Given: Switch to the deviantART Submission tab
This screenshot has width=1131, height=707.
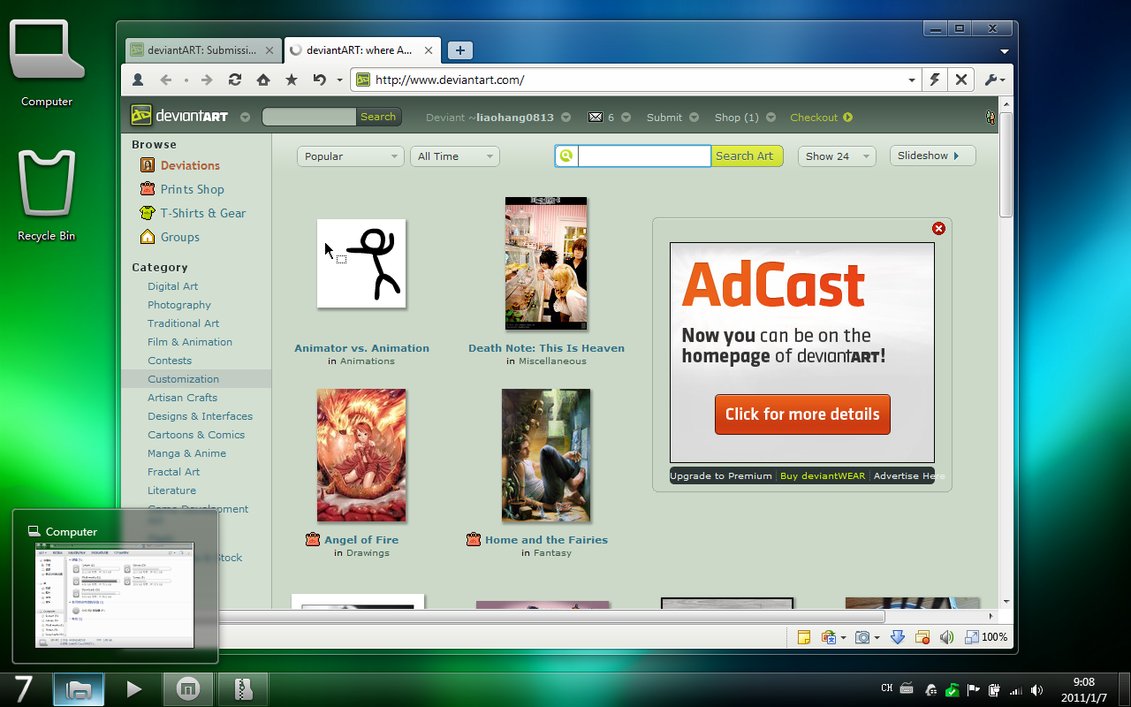Looking at the screenshot, I should (x=200, y=50).
